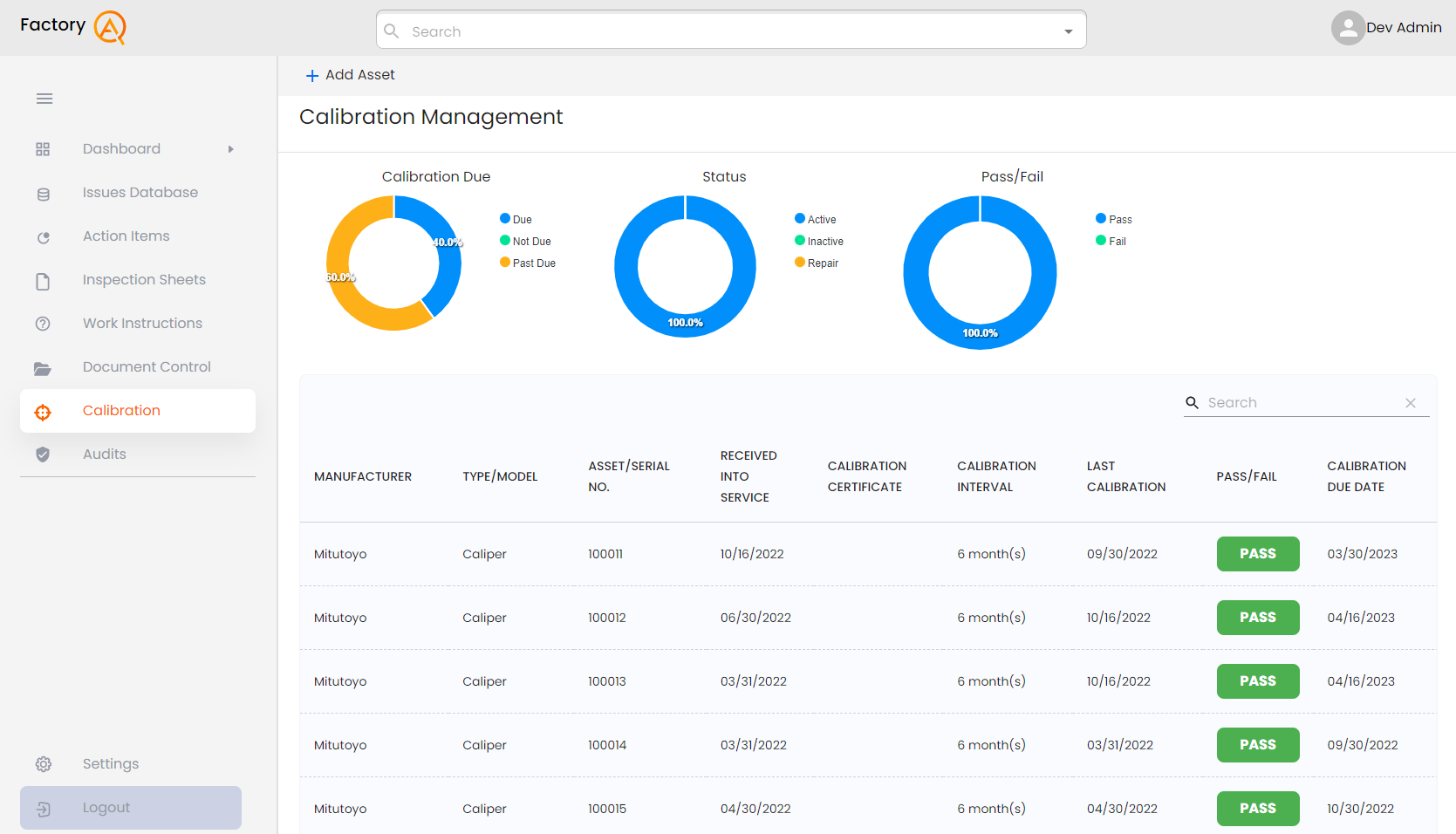This screenshot has width=1456, height=834.
Task: Sort by Last Calibration column header
Action: click(1126, 476)
